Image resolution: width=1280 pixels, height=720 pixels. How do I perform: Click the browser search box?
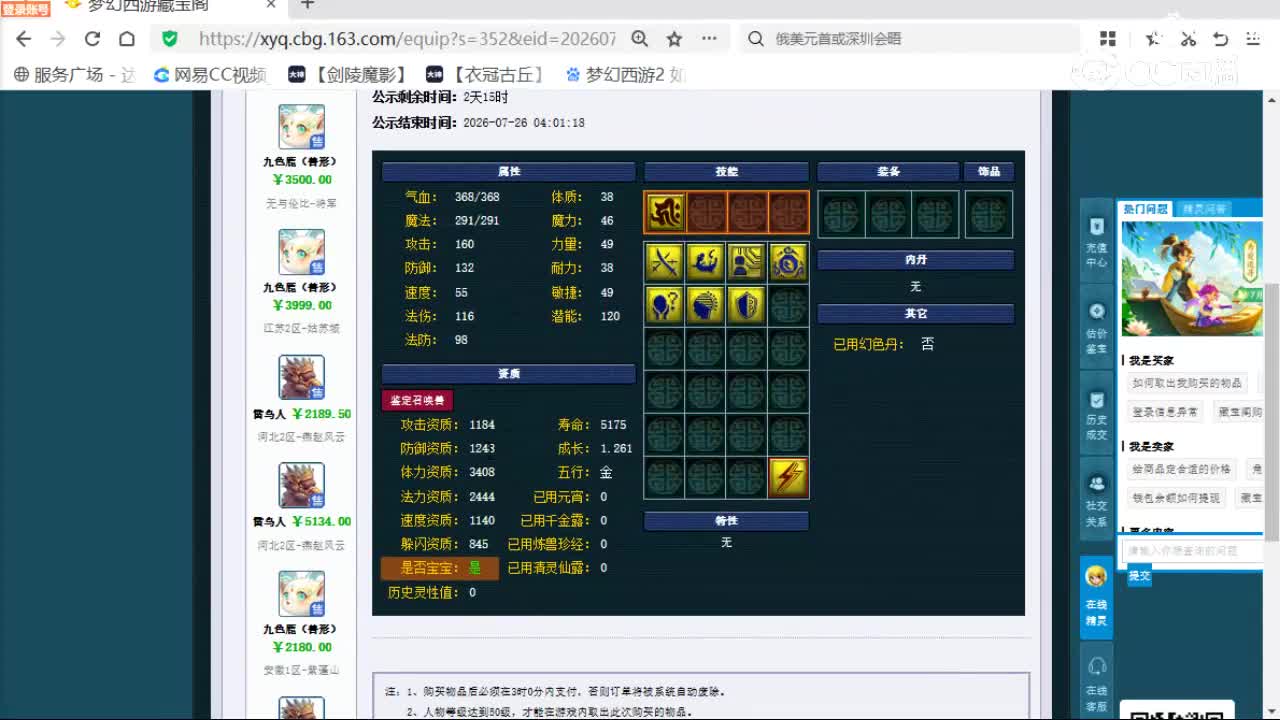click(910, 39)
